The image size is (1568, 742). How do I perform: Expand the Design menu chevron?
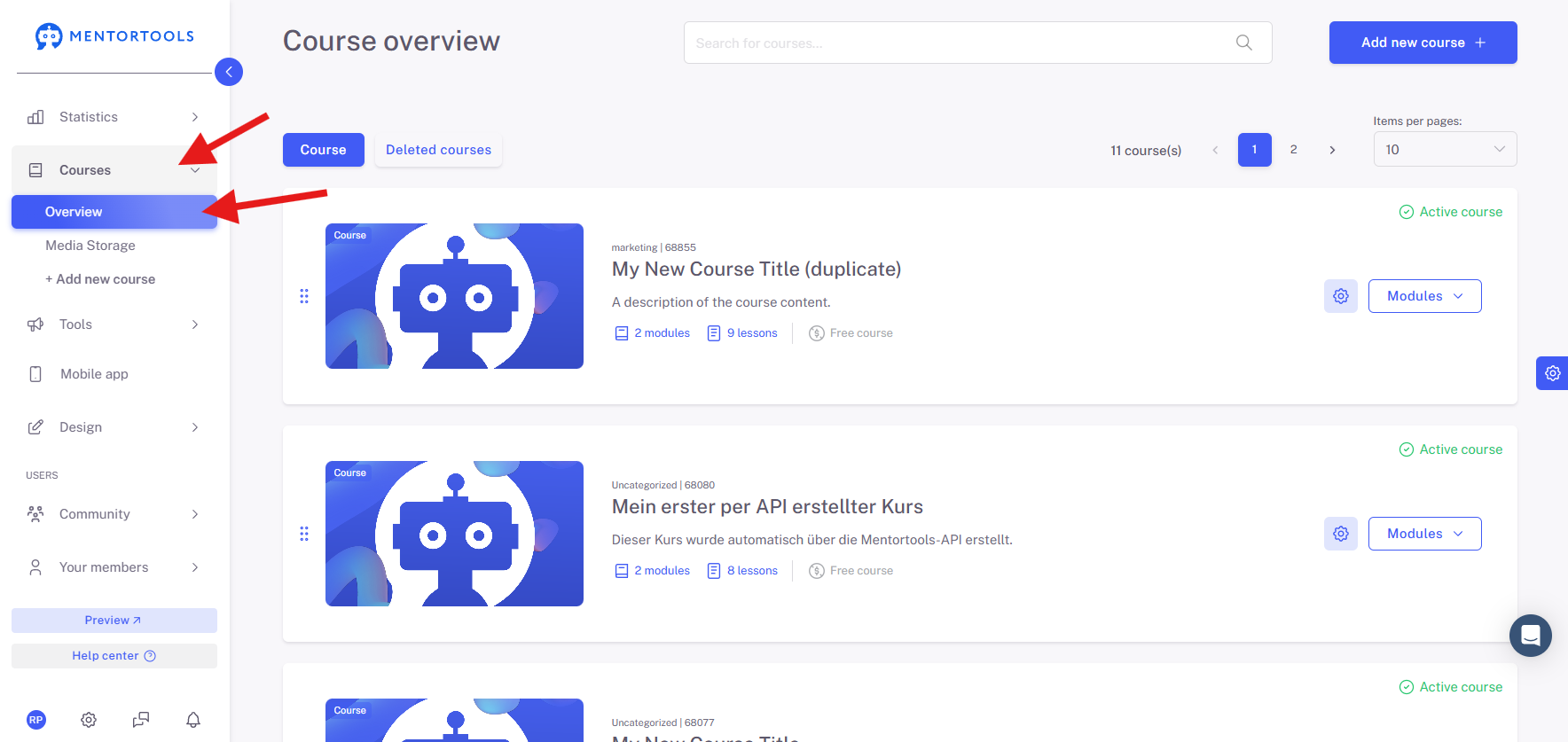(195, 427)
